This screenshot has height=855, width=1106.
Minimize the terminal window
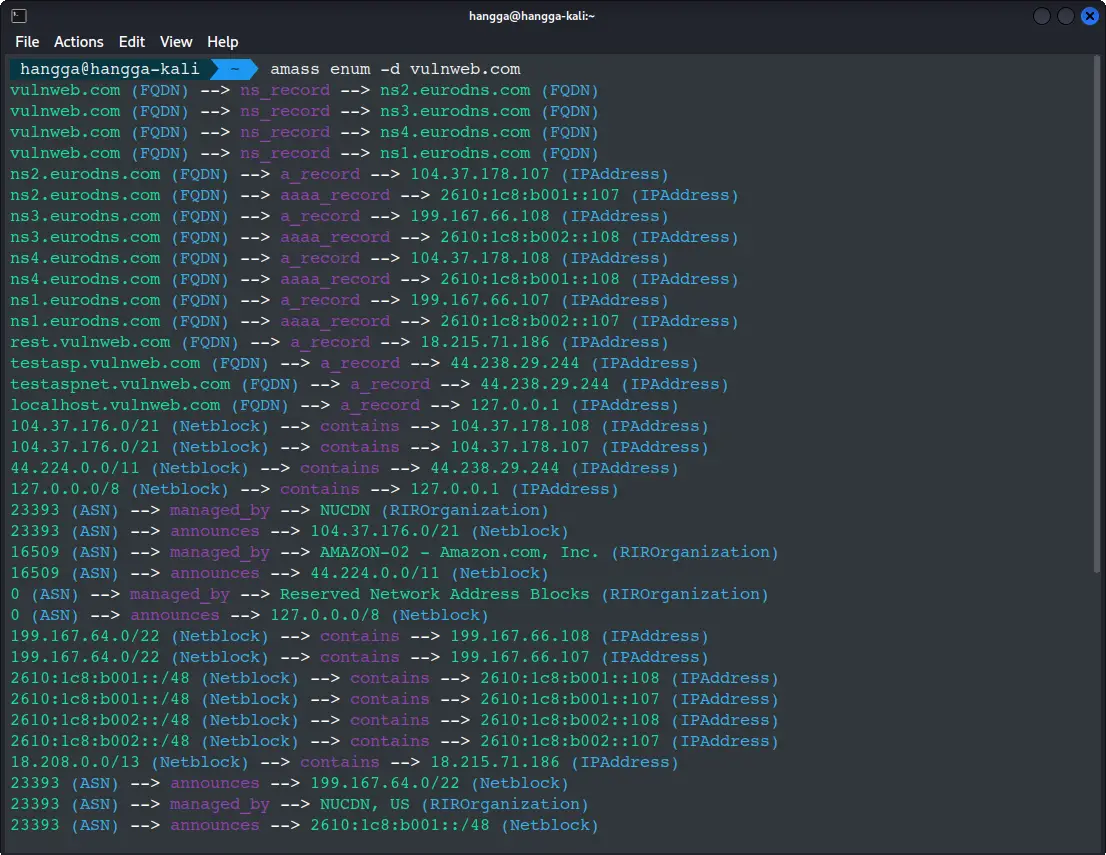point(1042,16)
